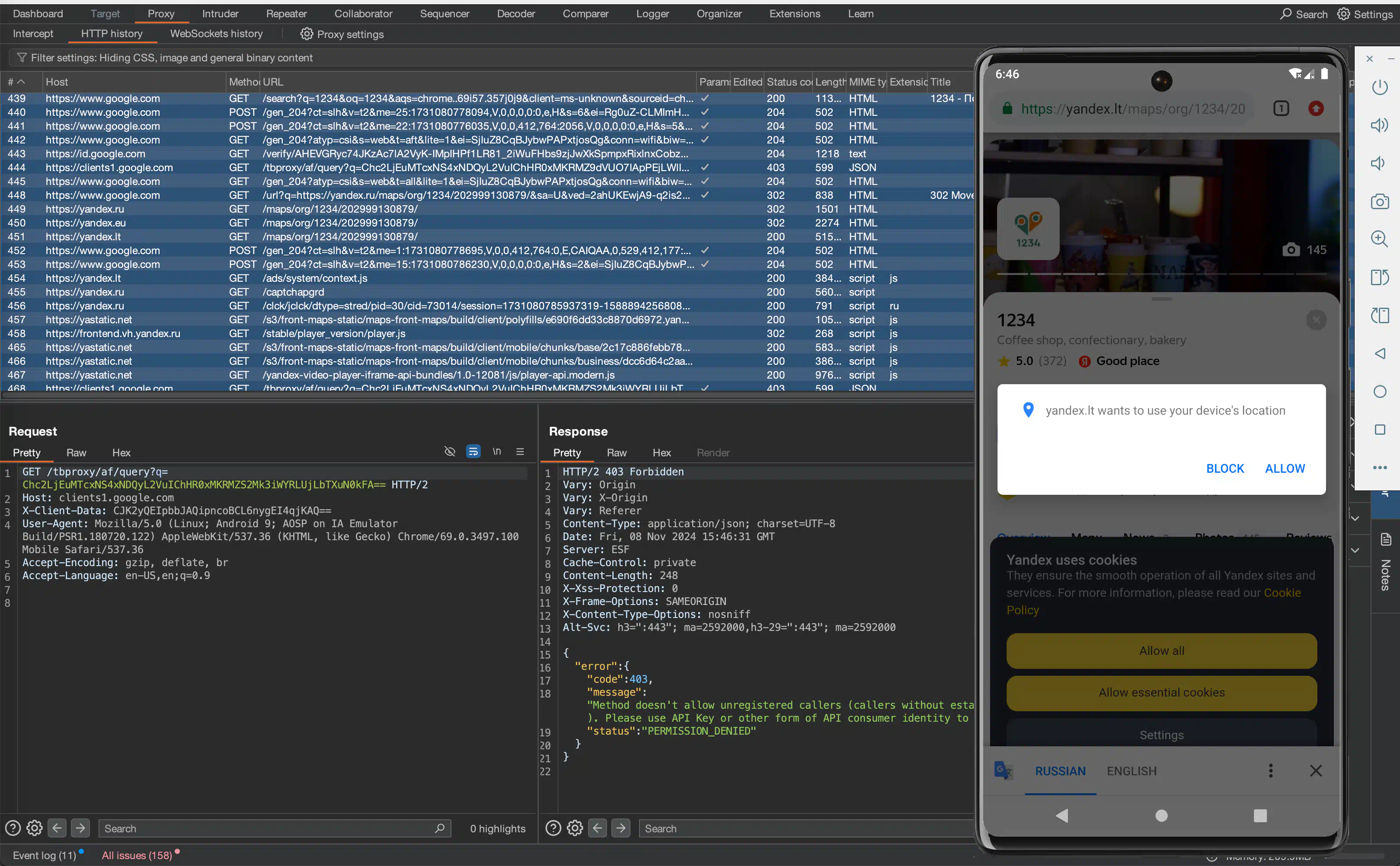Click the emulator sidebar home circle icon

[x=1379, y=392]
